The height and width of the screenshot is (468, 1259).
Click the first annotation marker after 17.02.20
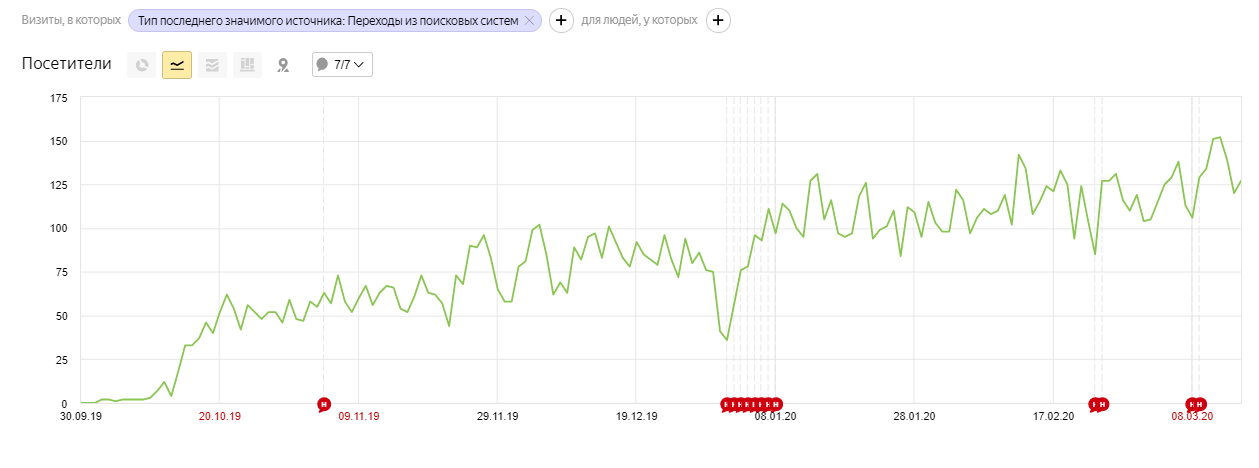(1095, 404)
